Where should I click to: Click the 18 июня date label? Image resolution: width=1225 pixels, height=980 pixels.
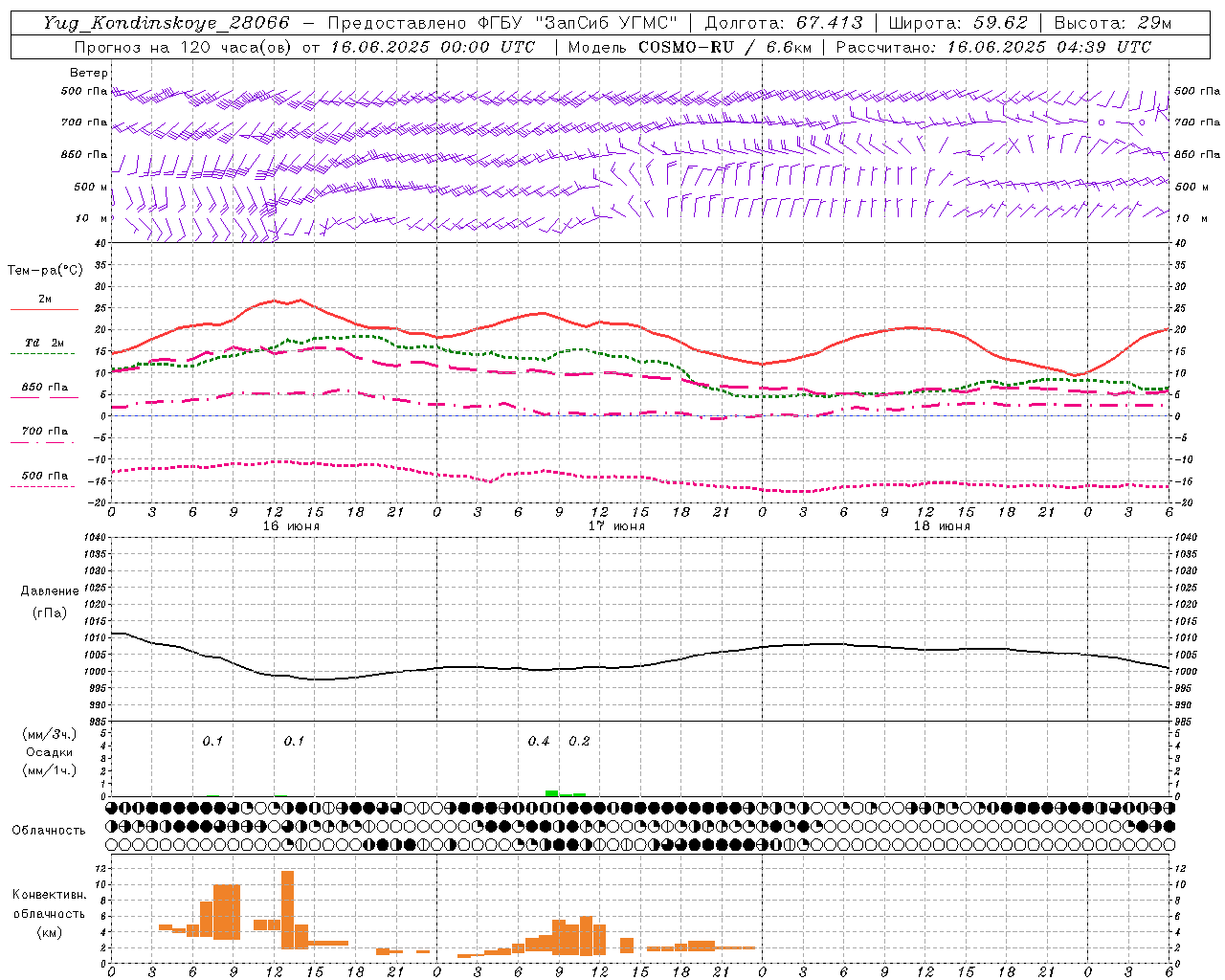click(x=942, y=526)
